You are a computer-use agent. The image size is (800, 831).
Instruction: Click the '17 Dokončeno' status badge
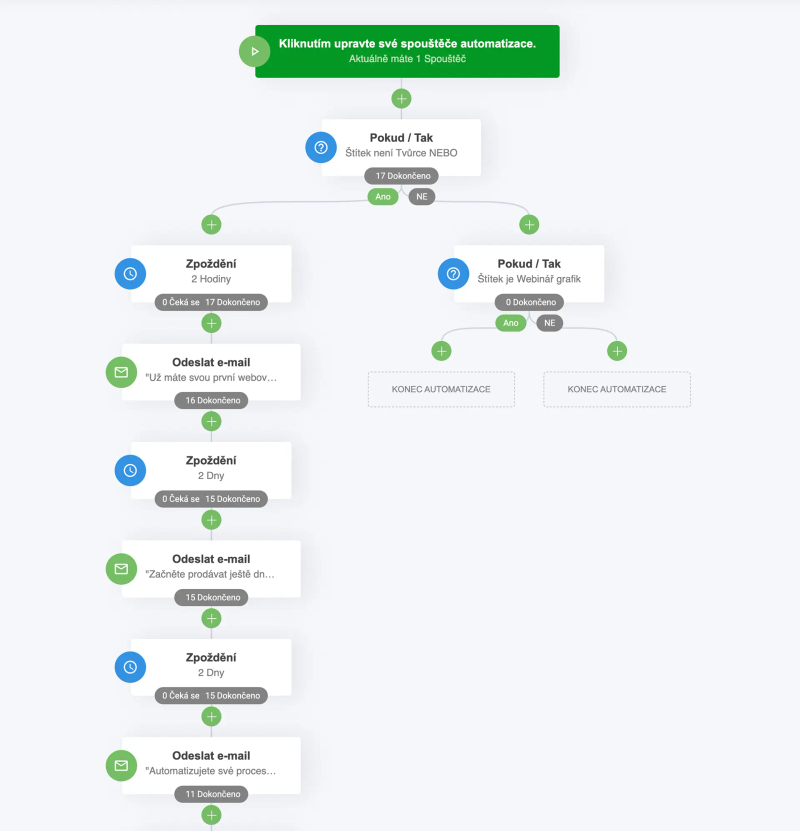[x=403, y=174]
